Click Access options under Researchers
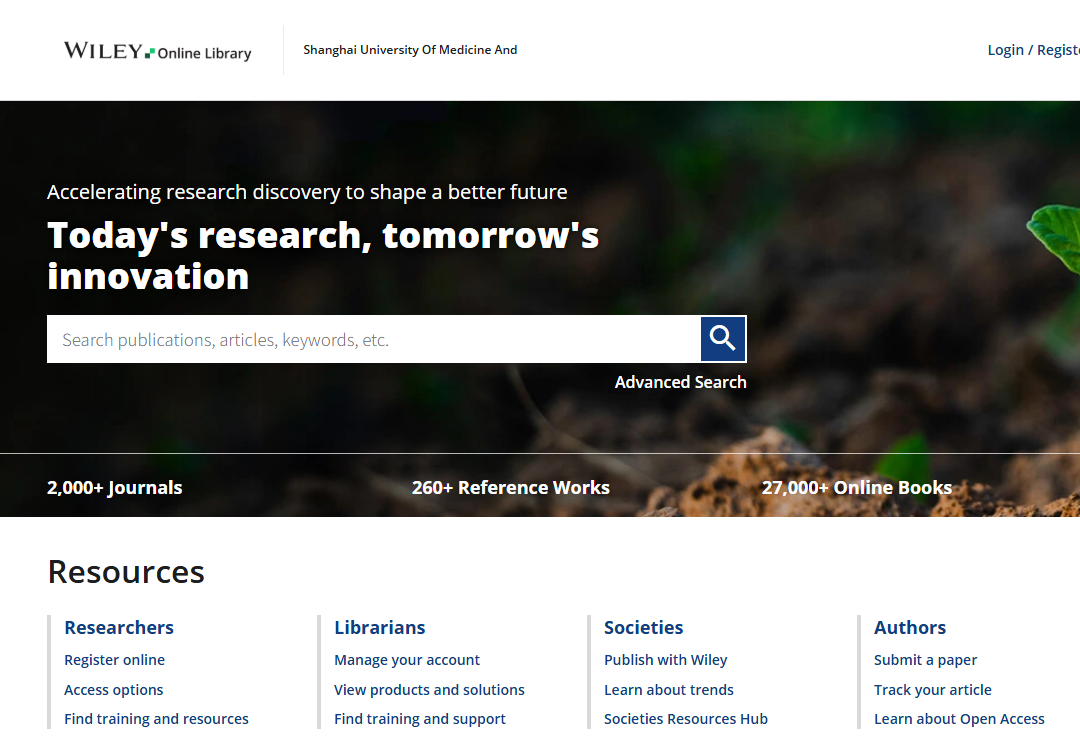This screenshot has height=747, width=1080. (114, 690)
